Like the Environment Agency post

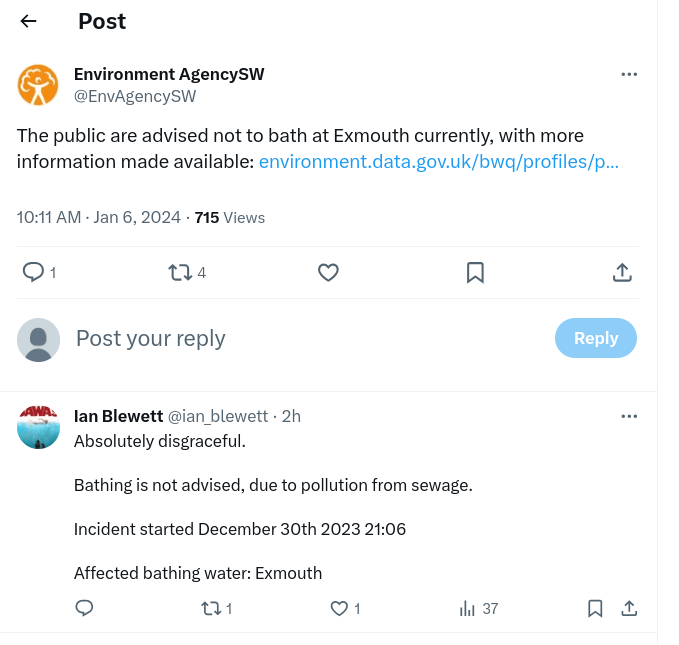tap(328, 272)
